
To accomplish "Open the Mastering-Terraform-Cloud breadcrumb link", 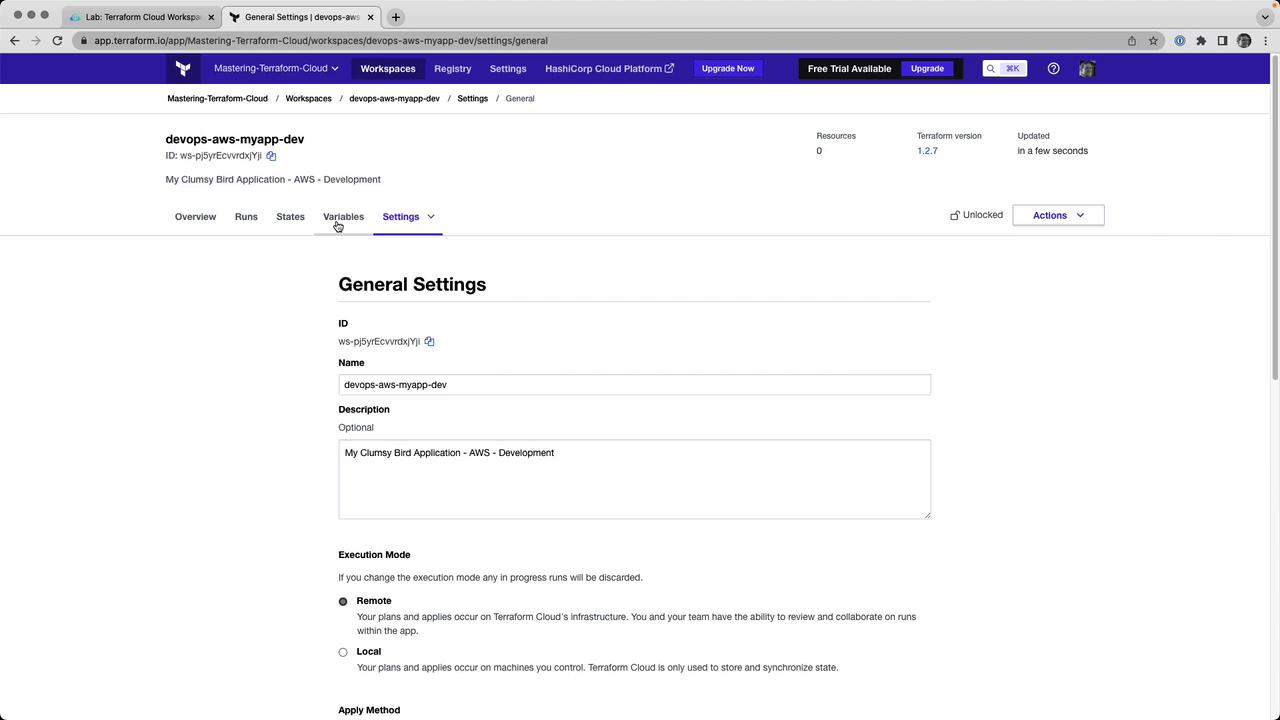I will point(217,99).
